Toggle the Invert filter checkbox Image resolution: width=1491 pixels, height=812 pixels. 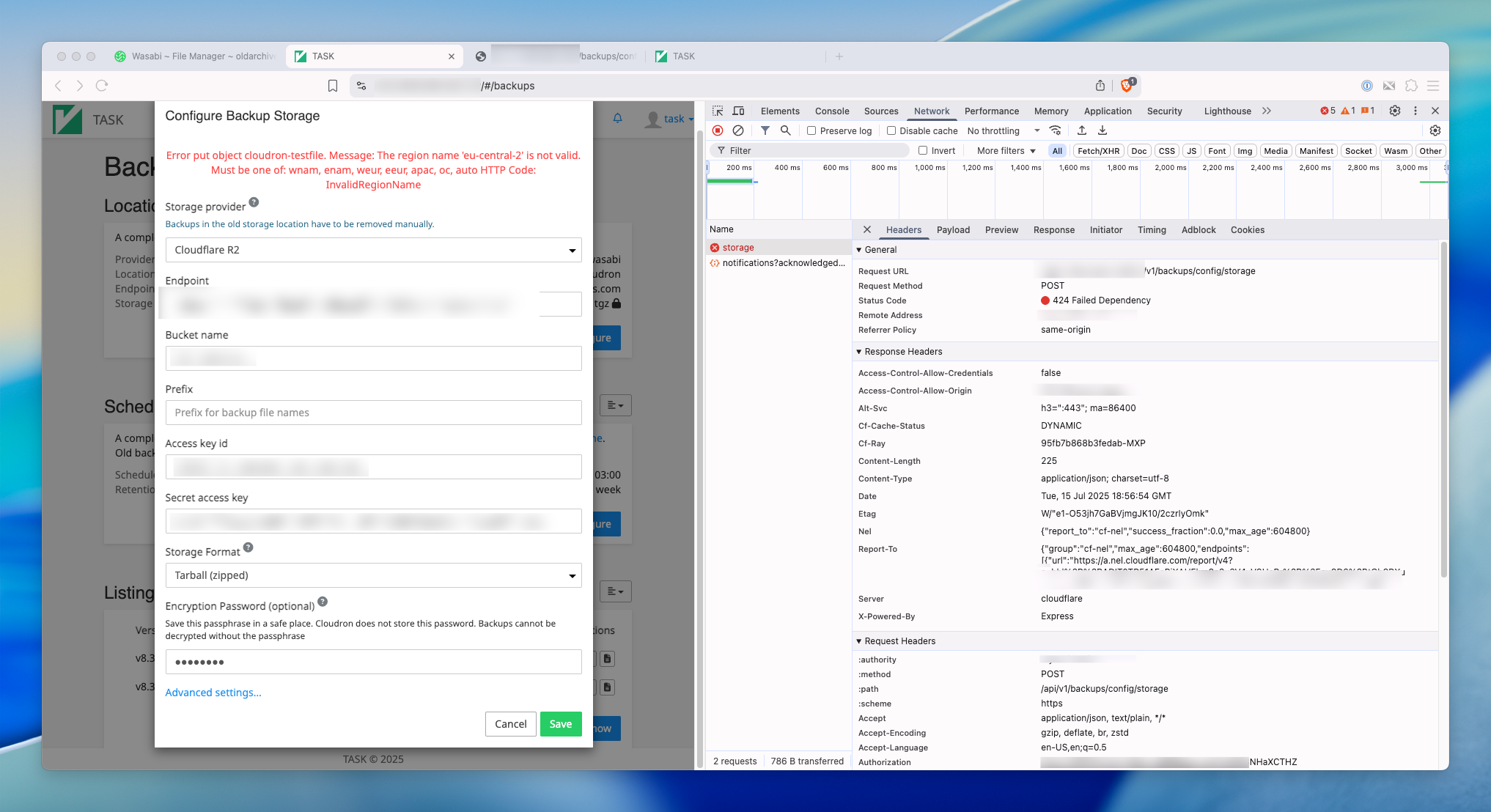click(923, 150)
